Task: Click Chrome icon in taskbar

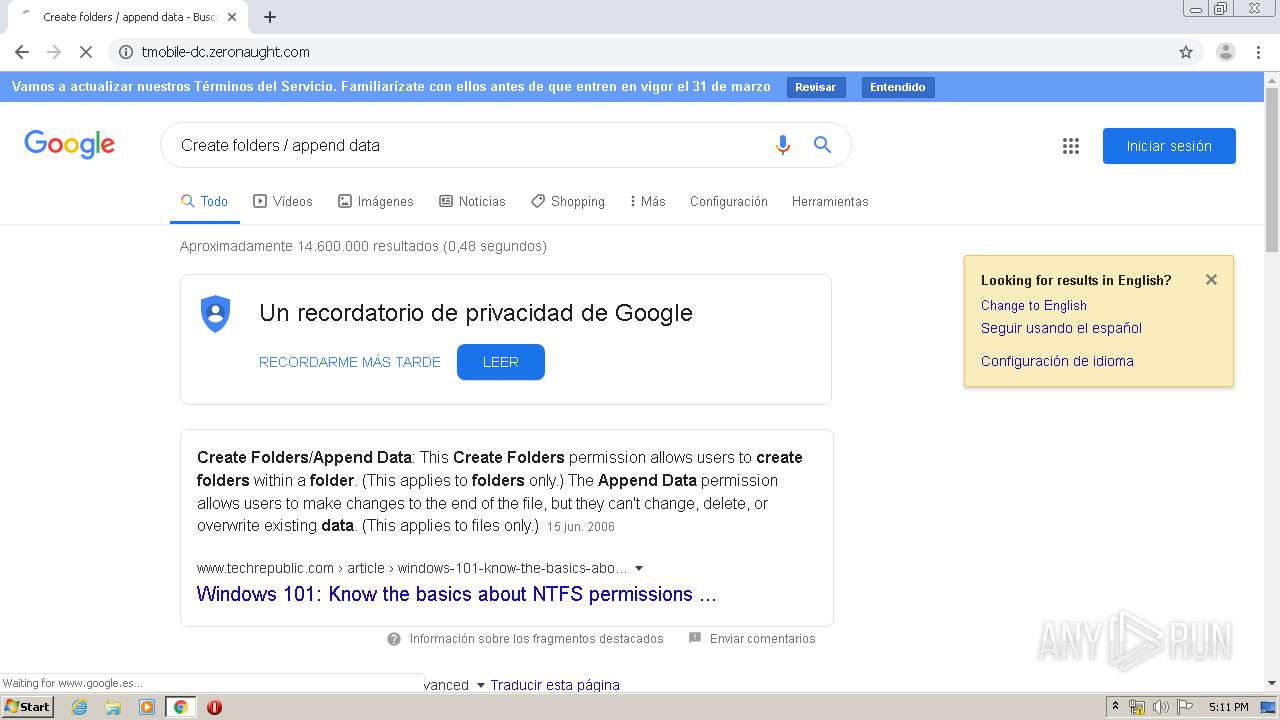Action: coord(180,707)
